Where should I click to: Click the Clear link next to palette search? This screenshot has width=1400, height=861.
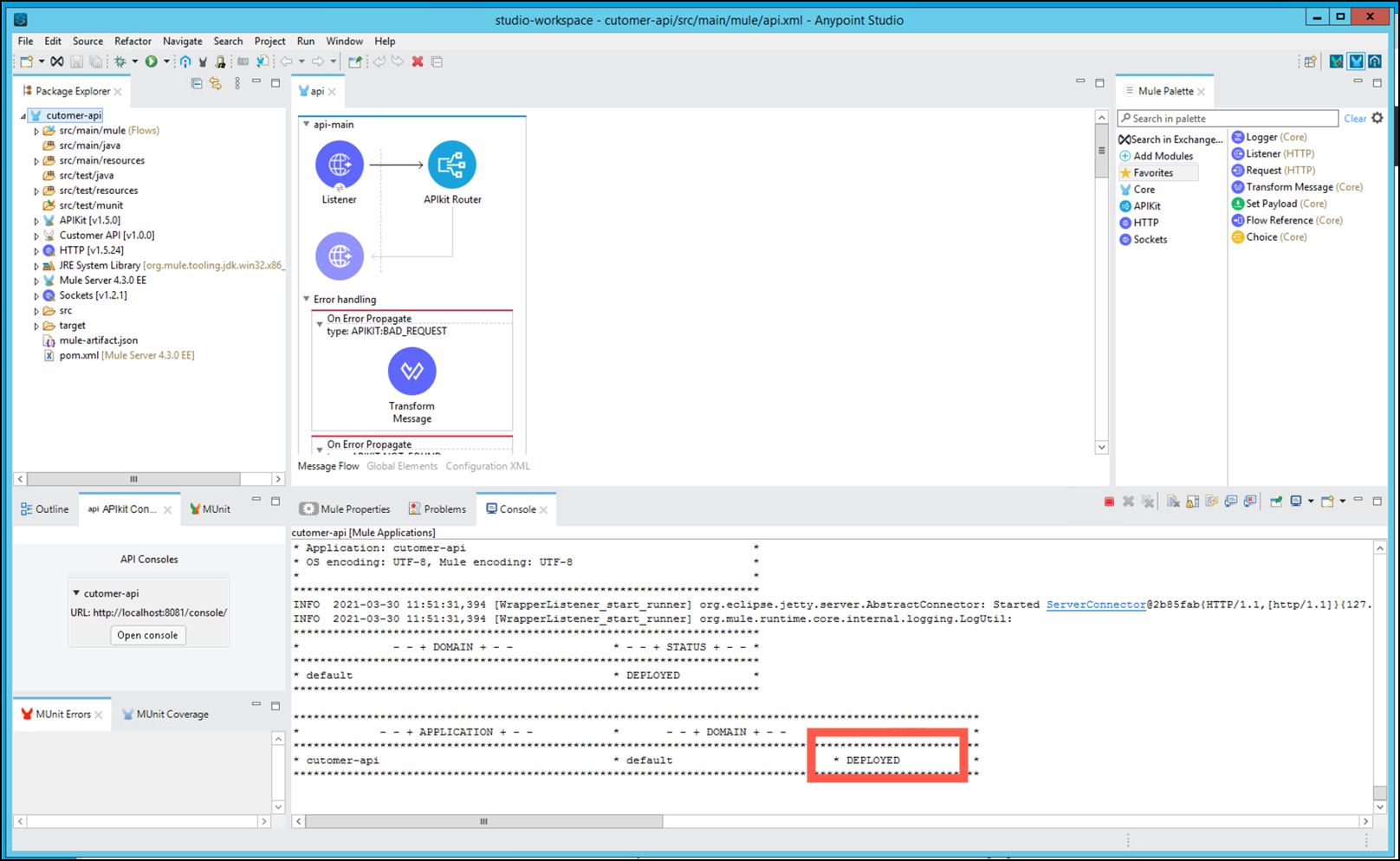[x=1355, y=119]
